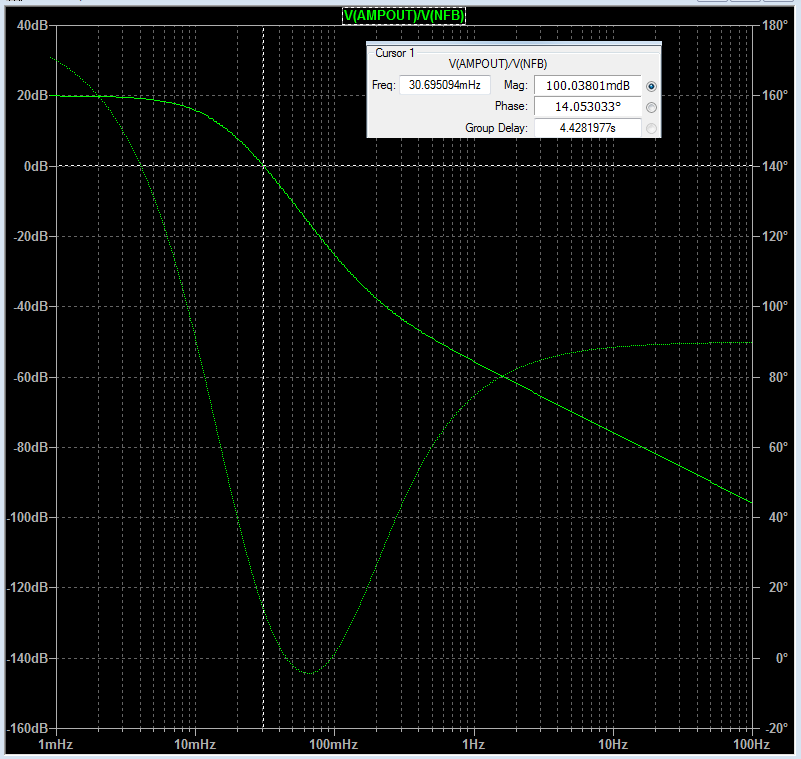Click the V(AMPOUT)/V(NFB) subtitle in cursor window
Screen dimensions: 801x759
[x=498, y=64]
